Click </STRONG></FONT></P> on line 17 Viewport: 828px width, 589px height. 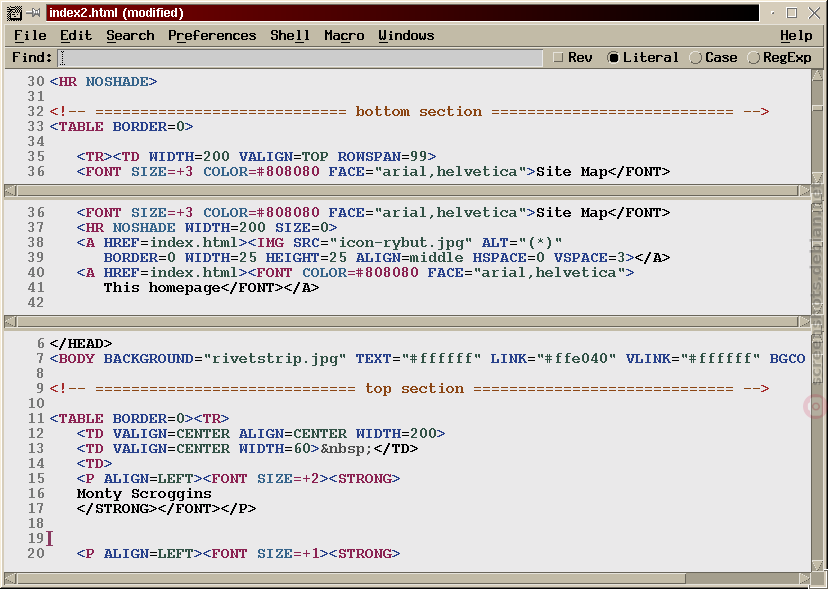(x=166, y=509)
